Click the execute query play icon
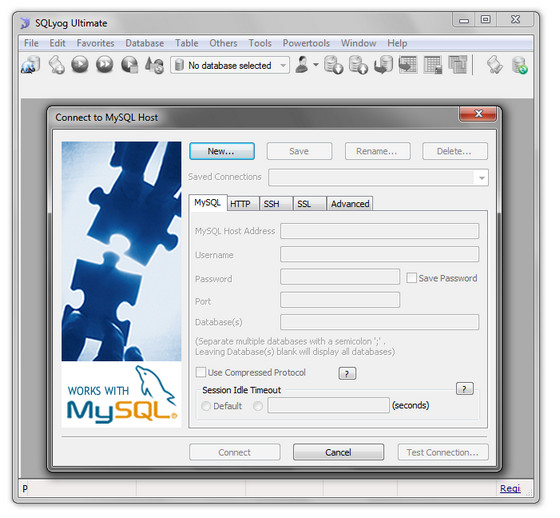 point(80,65)
